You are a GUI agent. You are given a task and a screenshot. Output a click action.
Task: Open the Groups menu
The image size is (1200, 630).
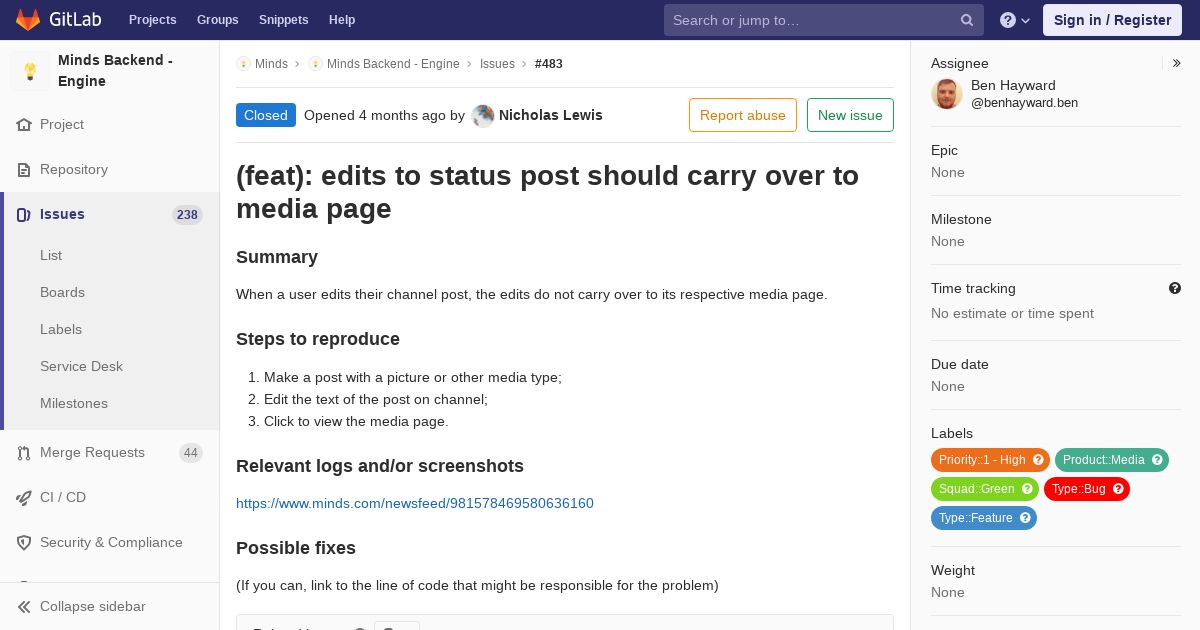[217, 20]
